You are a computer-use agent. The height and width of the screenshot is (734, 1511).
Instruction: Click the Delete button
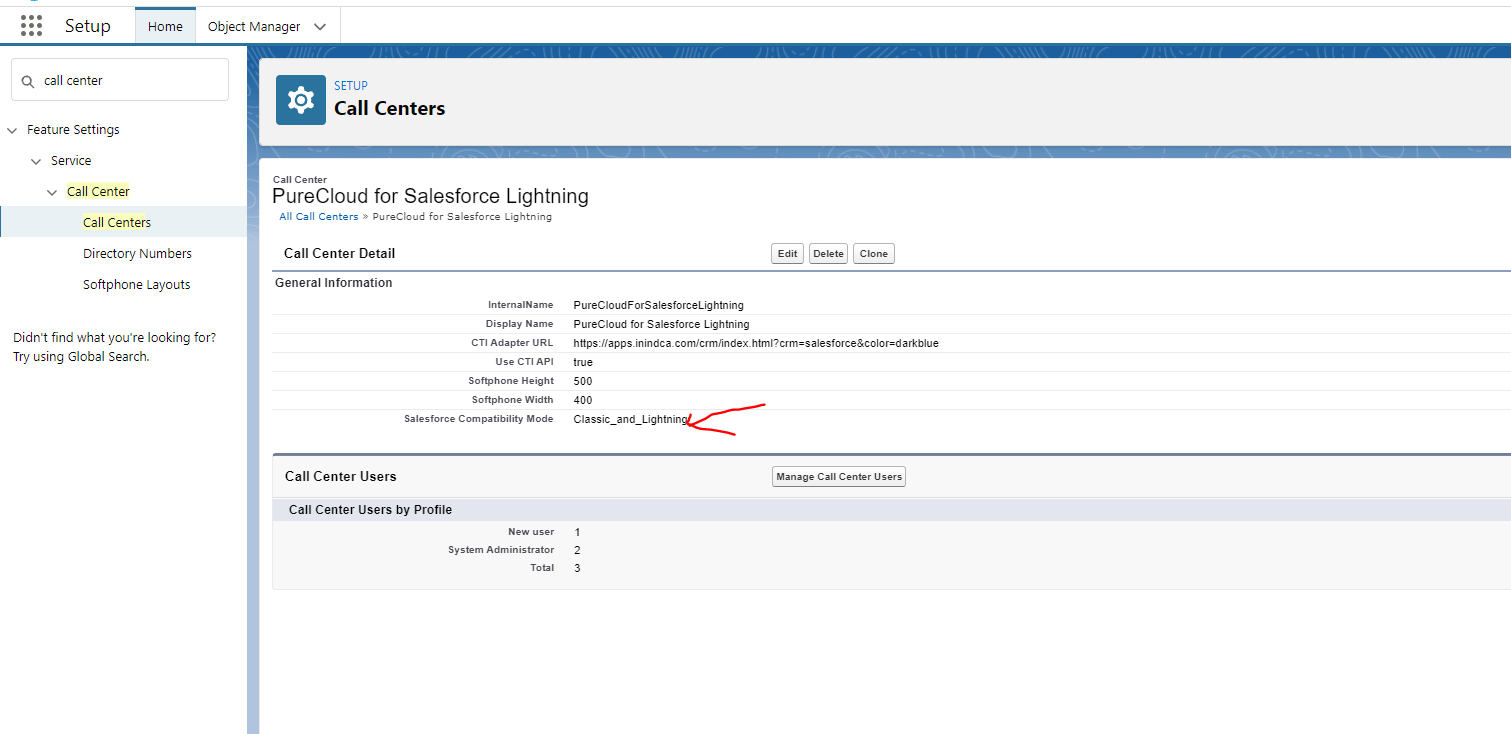828,254
